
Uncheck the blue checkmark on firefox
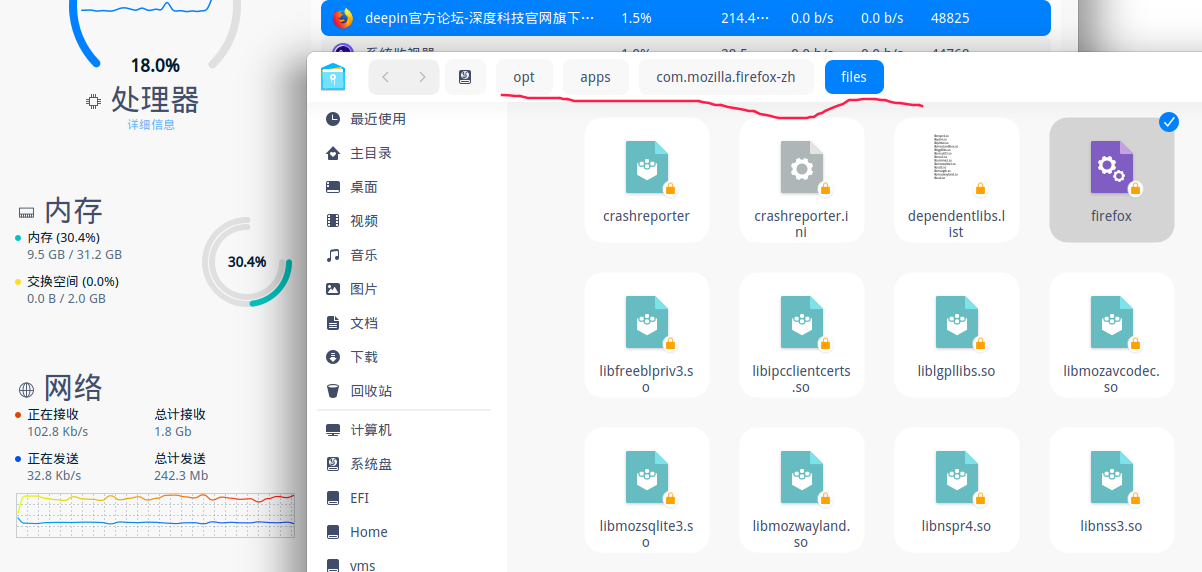pos(1168,122)
